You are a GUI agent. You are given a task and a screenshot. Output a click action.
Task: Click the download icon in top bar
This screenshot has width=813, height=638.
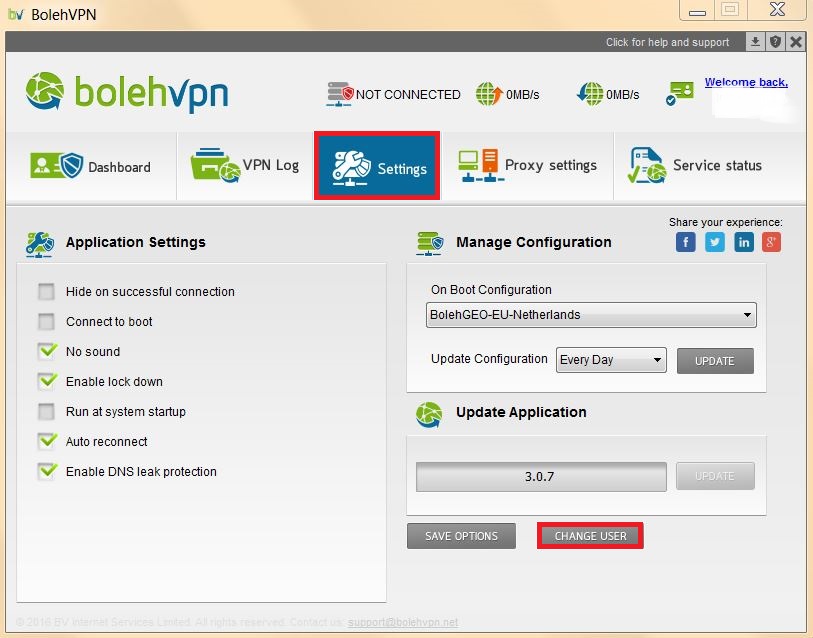755,41
